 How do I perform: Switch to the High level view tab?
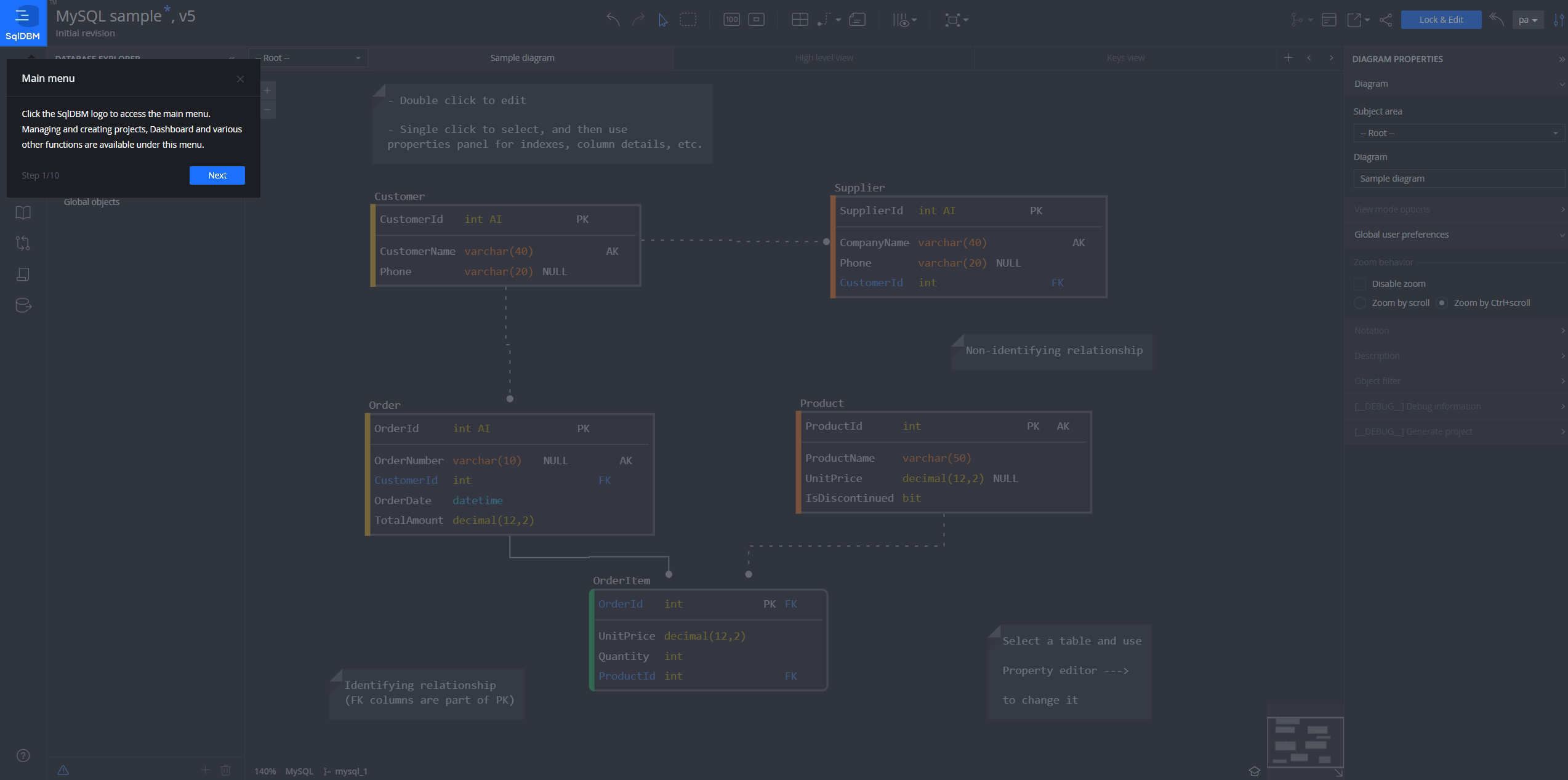pyautogui.click(x=823, y=57)
